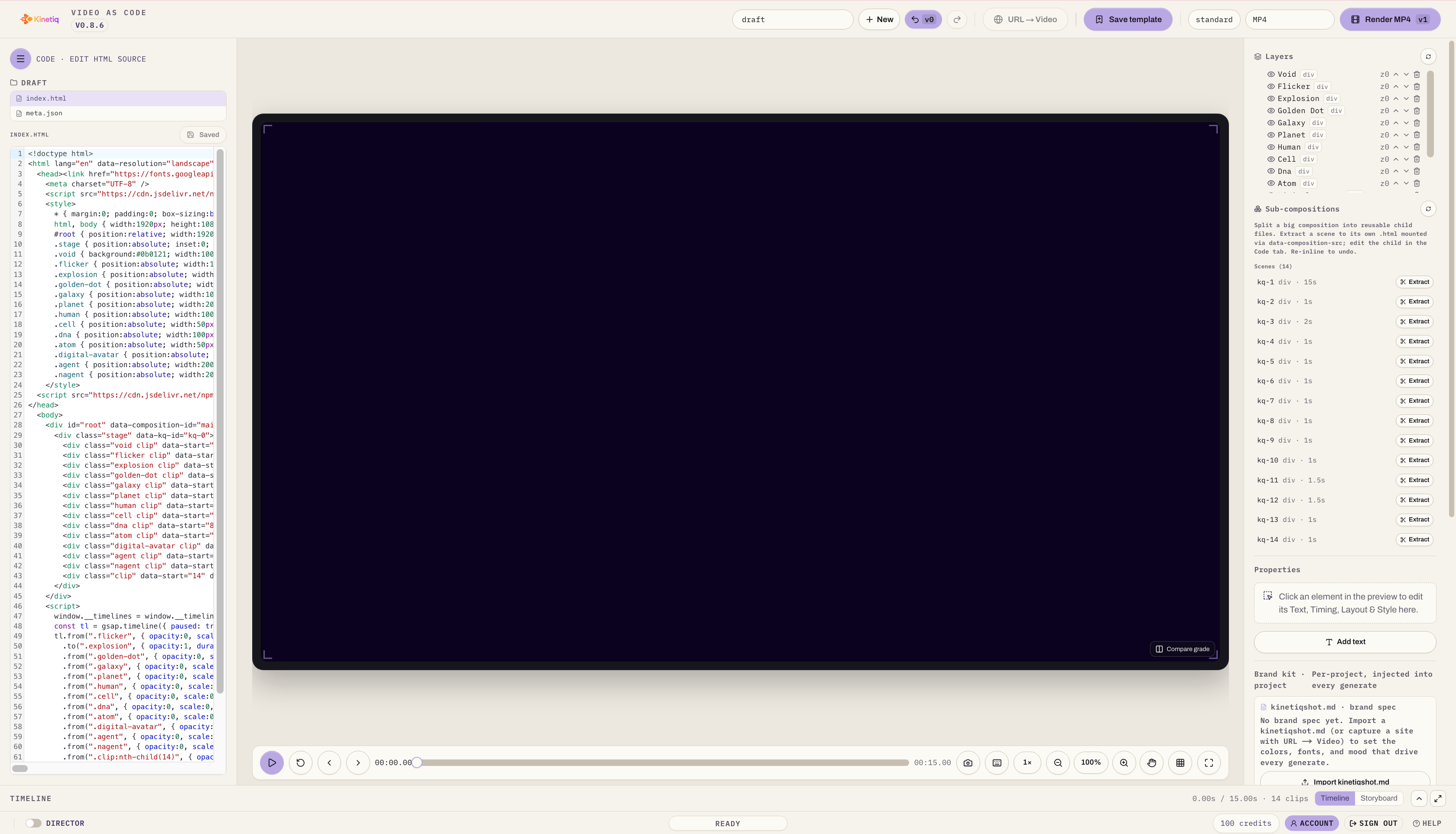Step to the previous frame
Image resolution: width=1456 pixels, height=834 pixels.
329,762
